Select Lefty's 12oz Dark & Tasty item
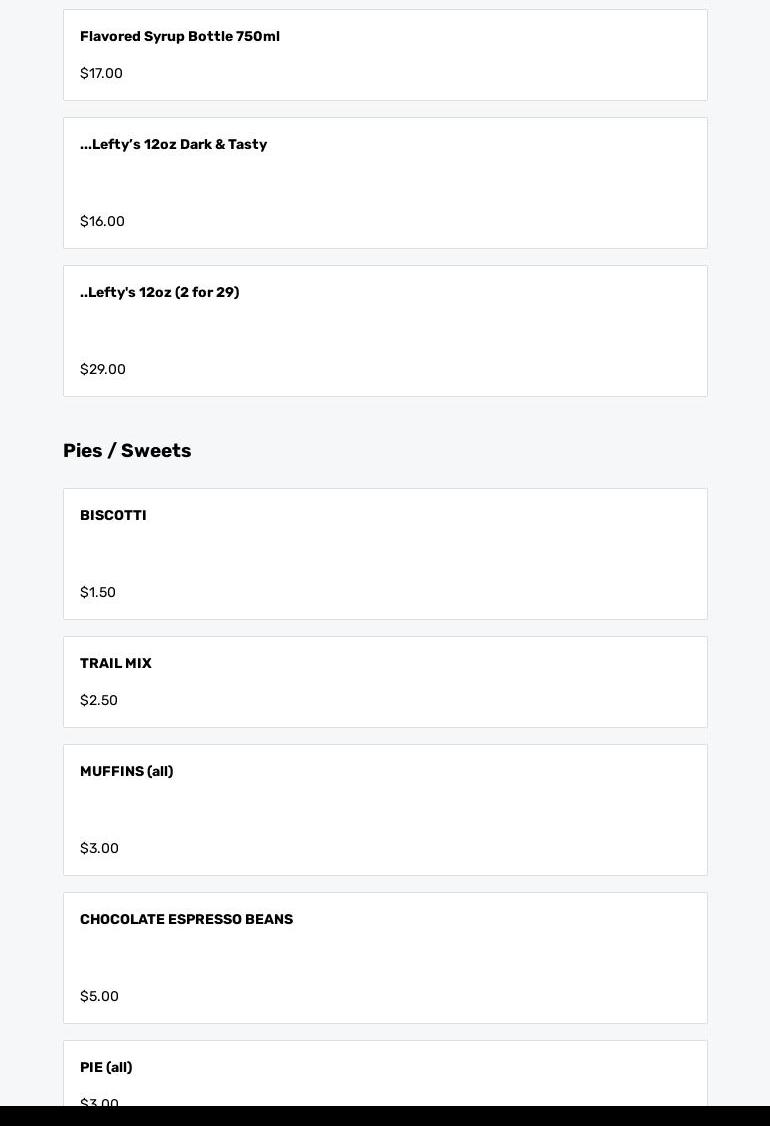770x1126 pixels. (174, 145)
